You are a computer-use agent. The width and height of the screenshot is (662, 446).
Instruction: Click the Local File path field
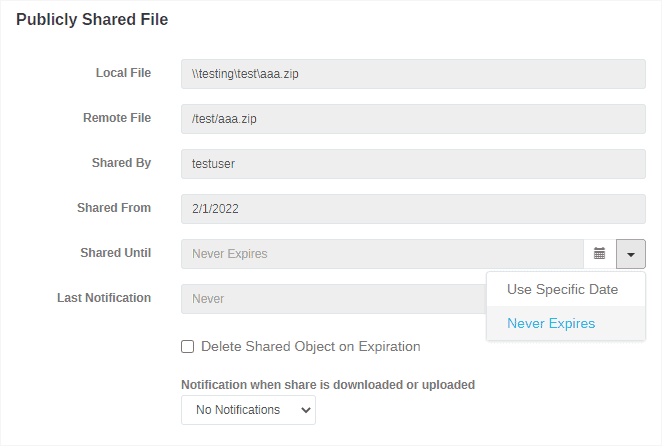(x=413, y=74)
